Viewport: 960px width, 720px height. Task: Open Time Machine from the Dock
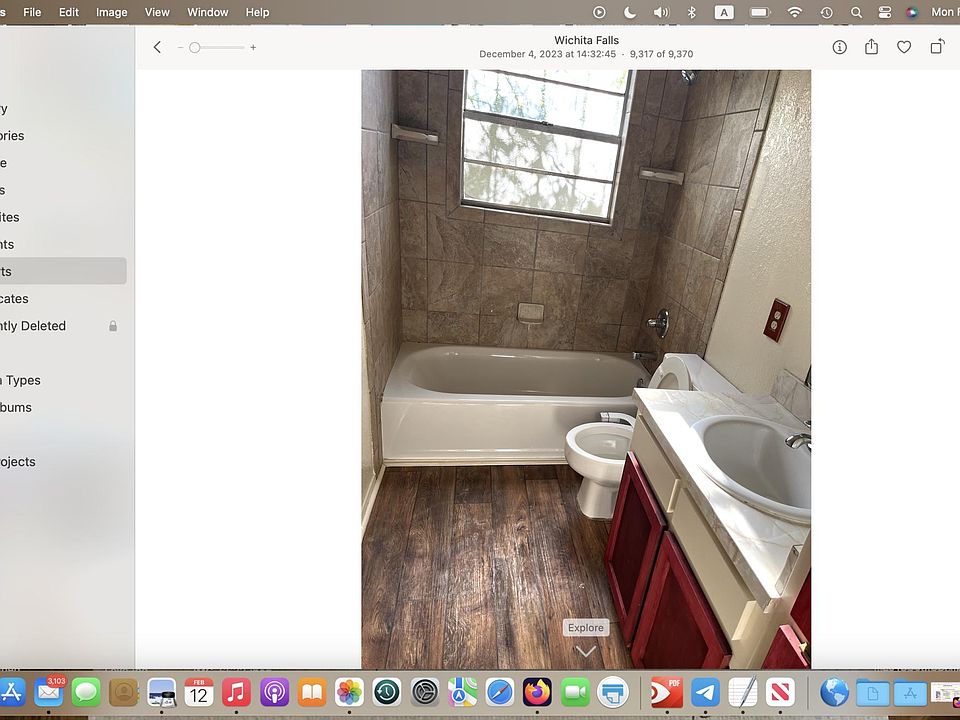[387, 693]
